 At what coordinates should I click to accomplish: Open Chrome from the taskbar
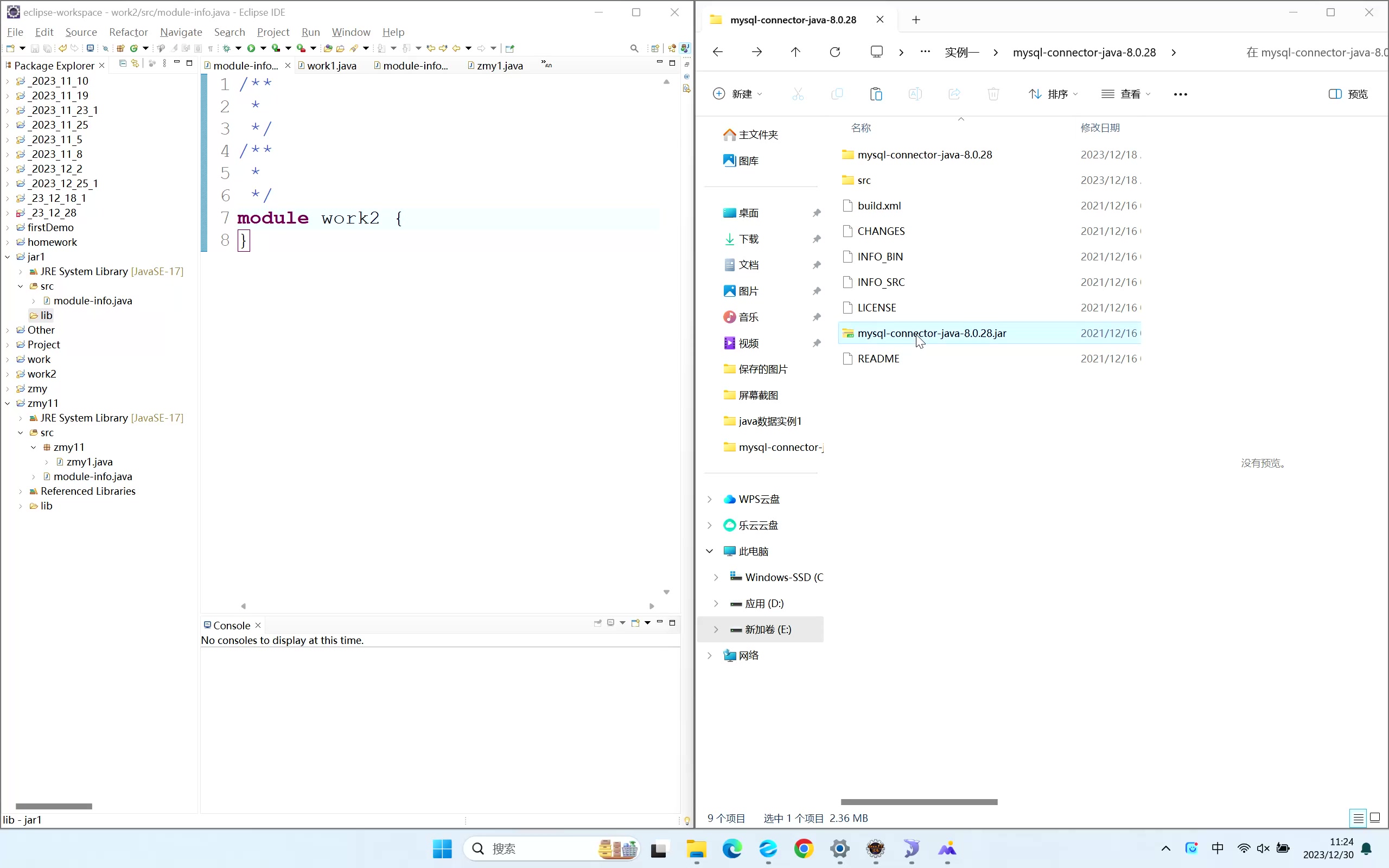[x=804, y=848]
